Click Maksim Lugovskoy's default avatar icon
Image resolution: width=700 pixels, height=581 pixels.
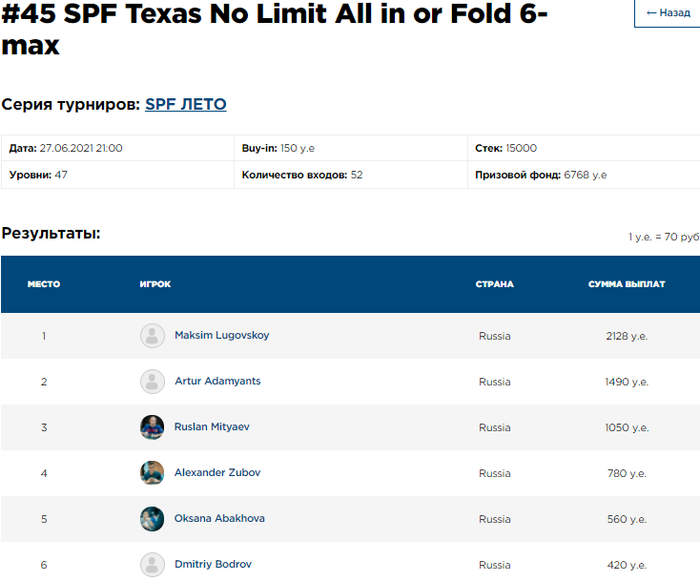tap(152, 336)
